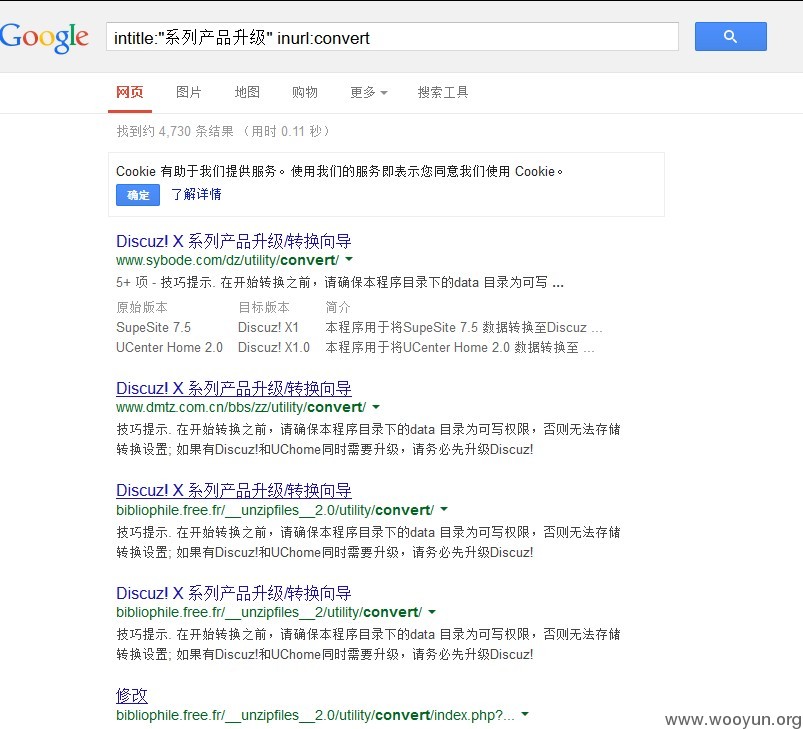Screen dimensions: 803x729
Task: Click the blue magnifier search button
Action: point(730,36)
